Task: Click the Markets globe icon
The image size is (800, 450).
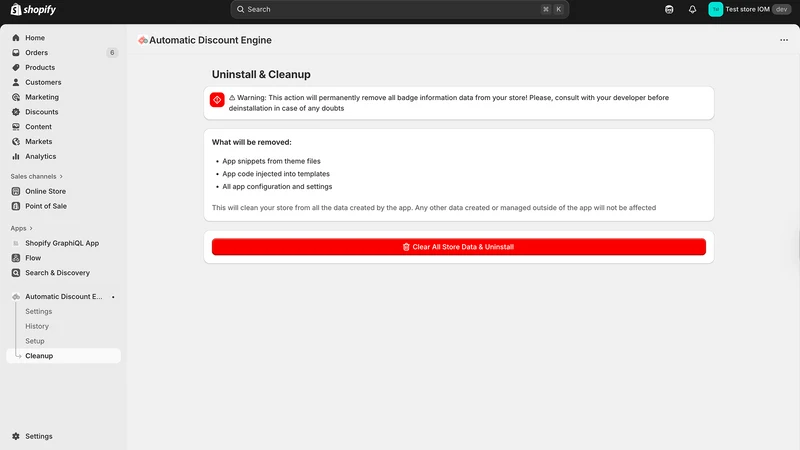Action: coord(16,141)
